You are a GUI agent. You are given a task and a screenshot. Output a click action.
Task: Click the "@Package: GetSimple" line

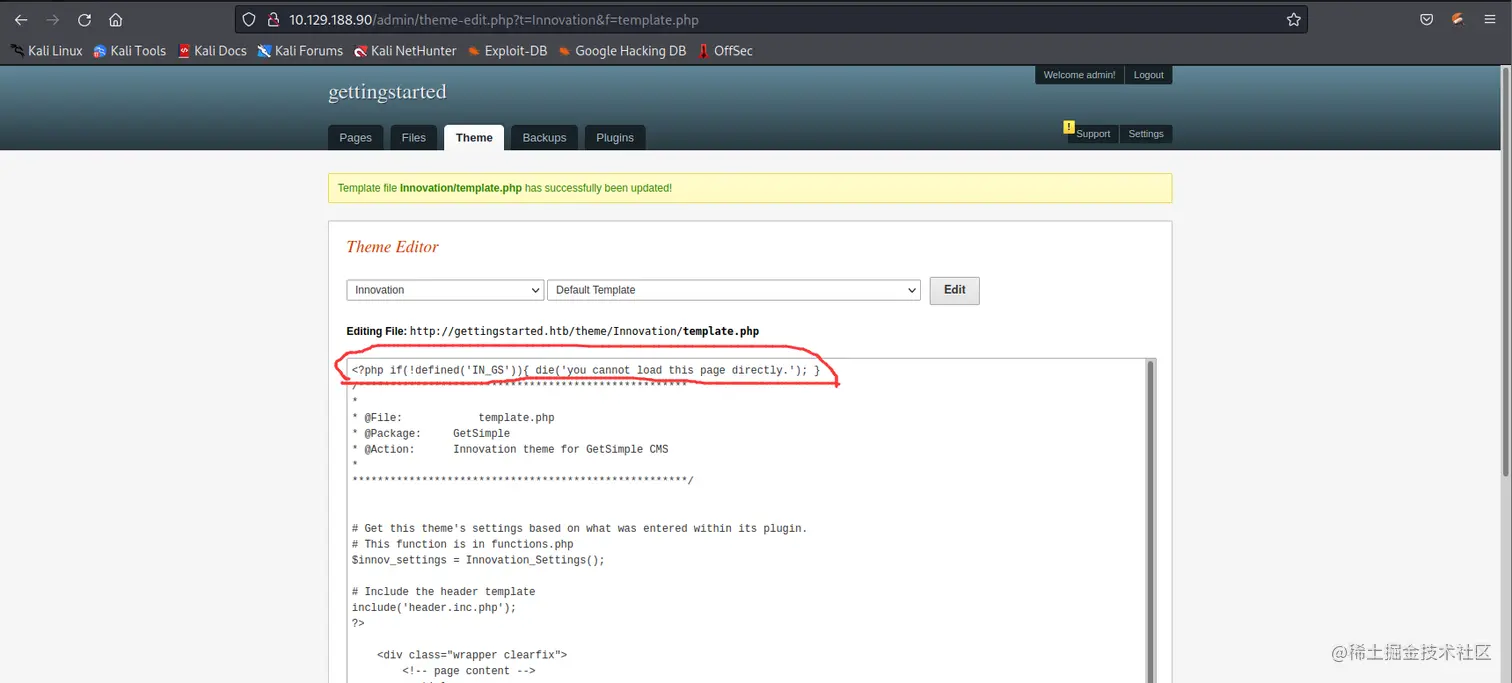coord(431,434)
